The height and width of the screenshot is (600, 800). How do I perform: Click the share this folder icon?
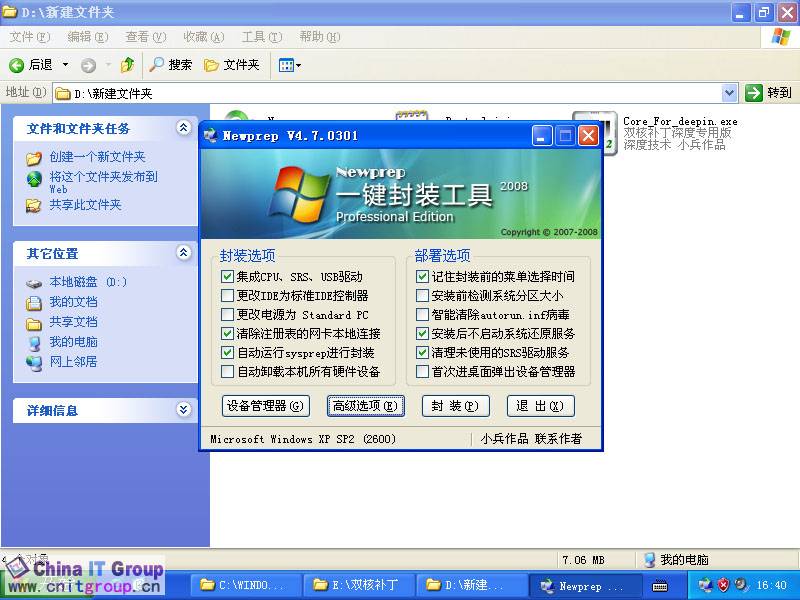[34, 206]
